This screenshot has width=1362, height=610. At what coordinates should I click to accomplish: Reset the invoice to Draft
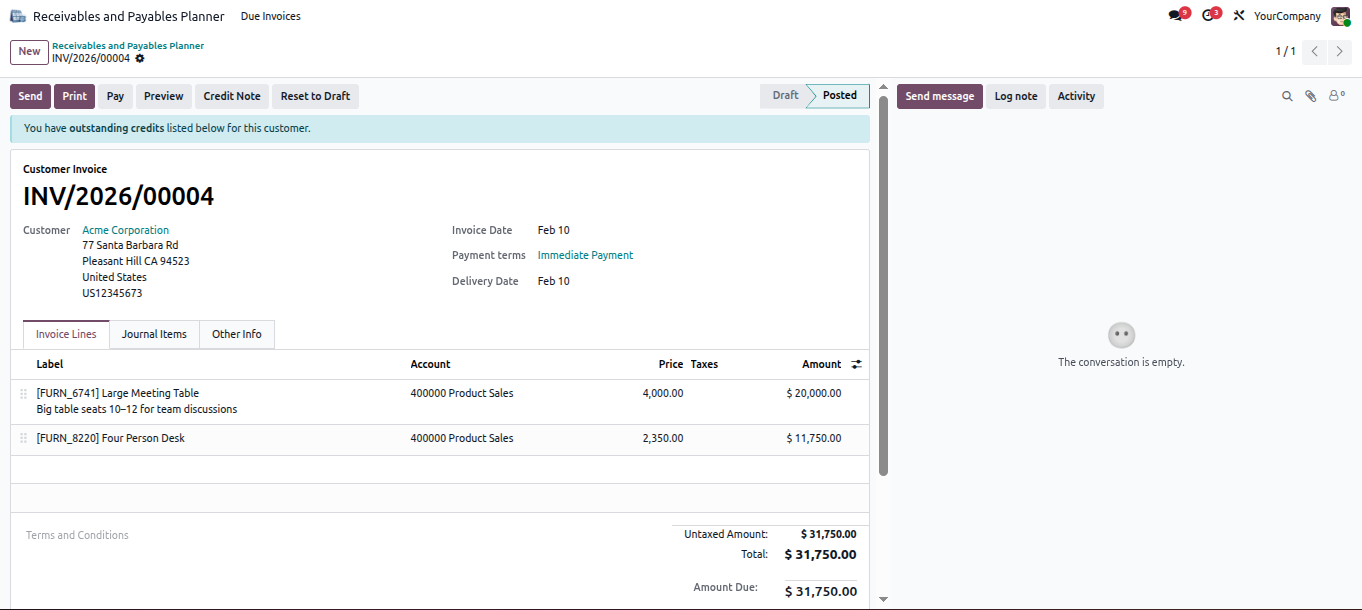tap(315, 96)
